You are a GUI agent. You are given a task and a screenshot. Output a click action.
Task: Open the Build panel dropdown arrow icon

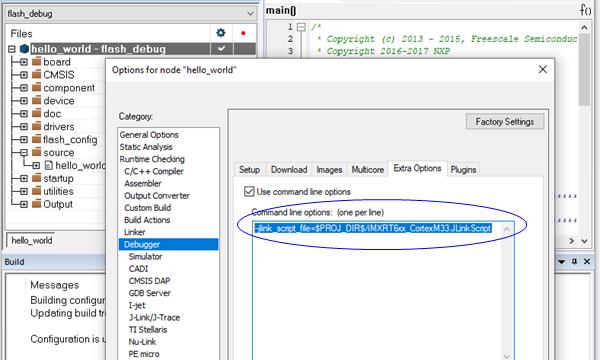coord(561,262)
